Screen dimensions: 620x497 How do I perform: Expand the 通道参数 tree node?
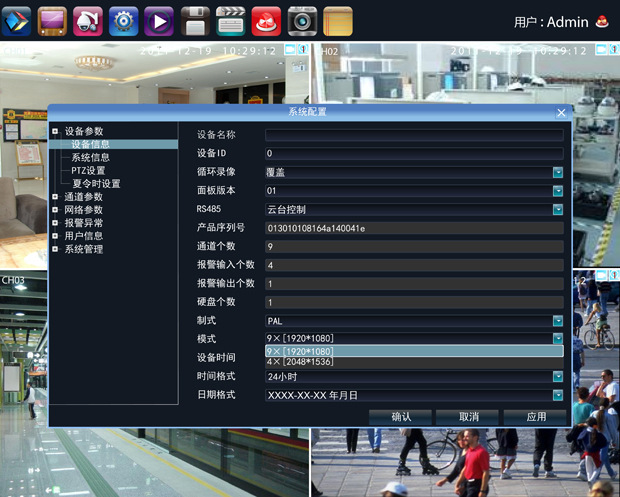55,197
